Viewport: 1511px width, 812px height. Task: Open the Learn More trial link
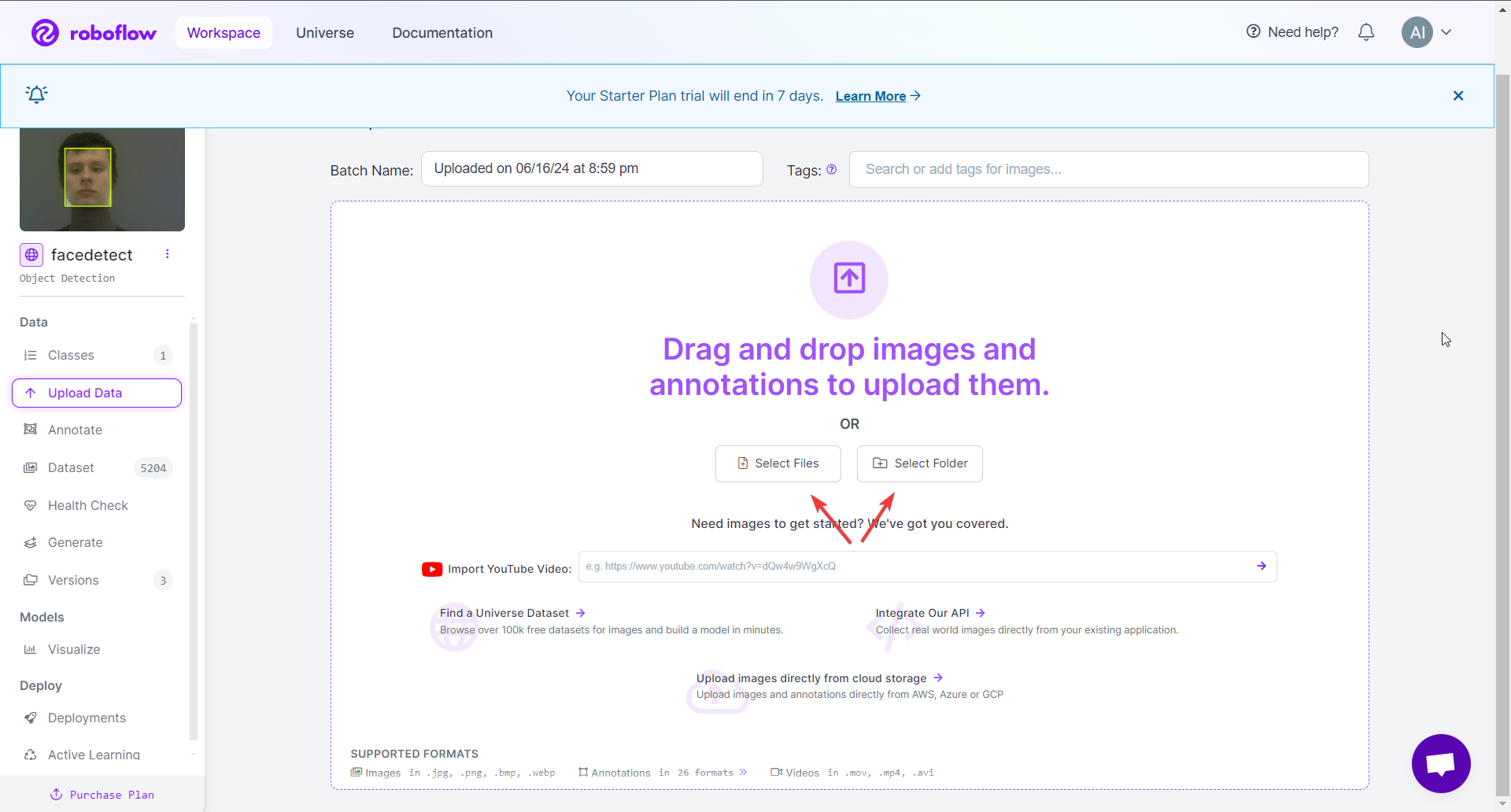pos(871,95)
